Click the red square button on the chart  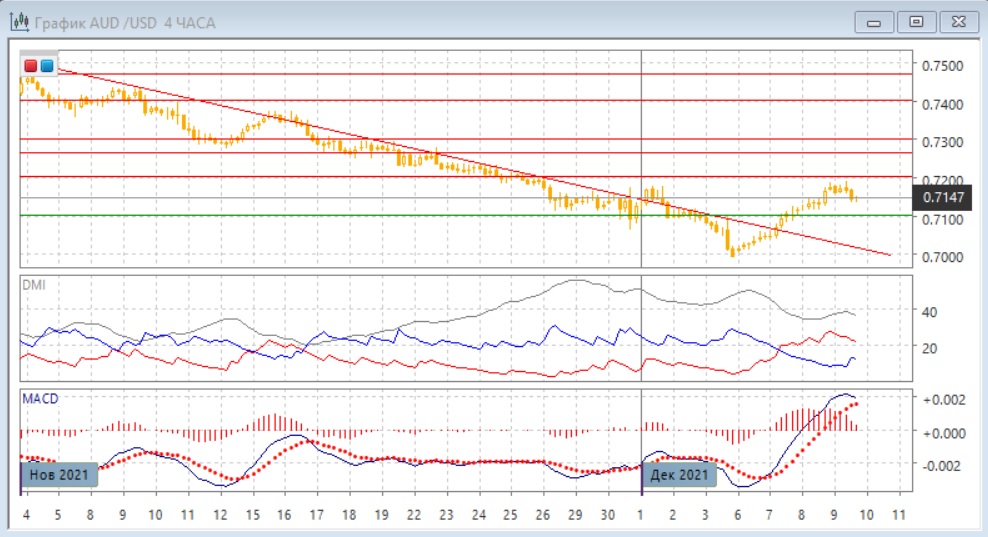[31, 65]
